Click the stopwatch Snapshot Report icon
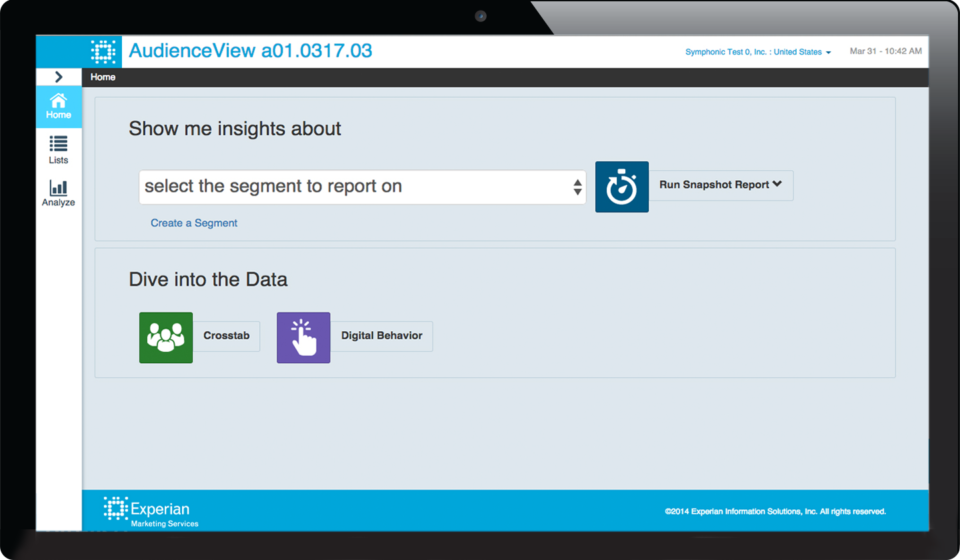This screenshot has width=960, height=560. point(621,187)
